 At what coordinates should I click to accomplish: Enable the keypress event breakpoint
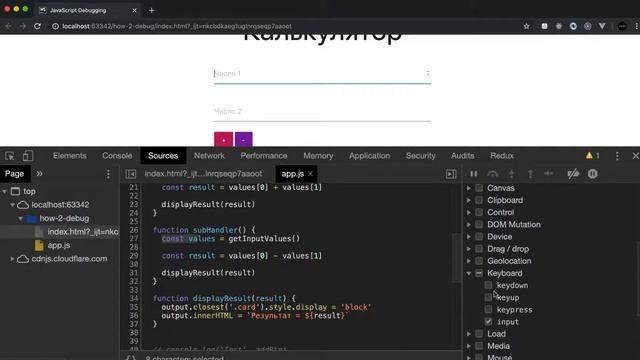[x=488, y=309]
